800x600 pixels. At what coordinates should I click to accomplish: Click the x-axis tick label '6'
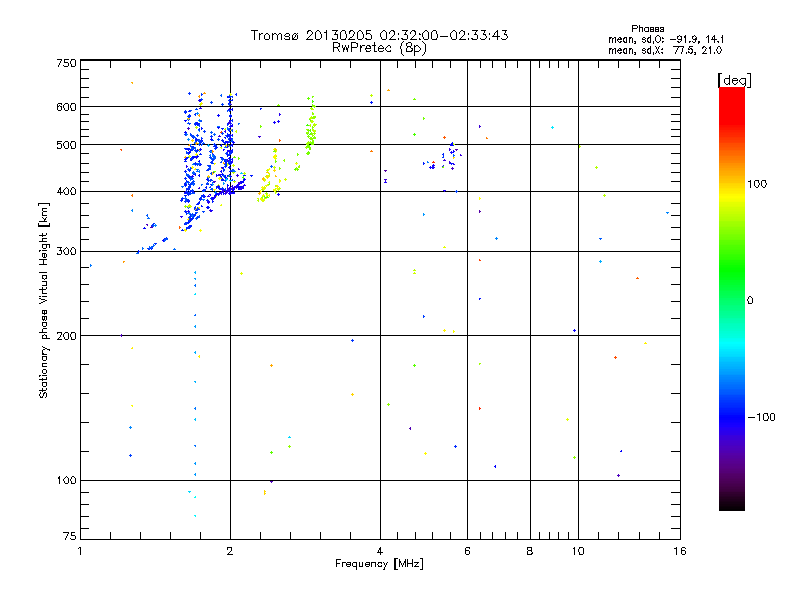click(x=467, y=551)
